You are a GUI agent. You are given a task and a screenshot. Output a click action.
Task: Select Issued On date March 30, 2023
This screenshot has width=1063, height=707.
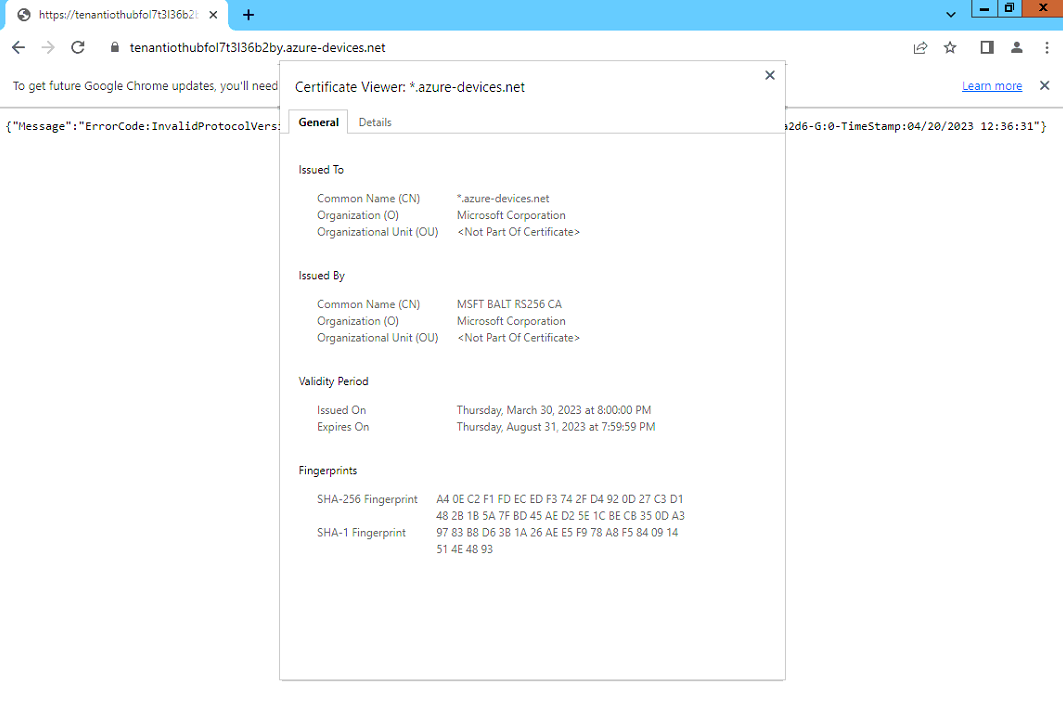tap(554, 410)
